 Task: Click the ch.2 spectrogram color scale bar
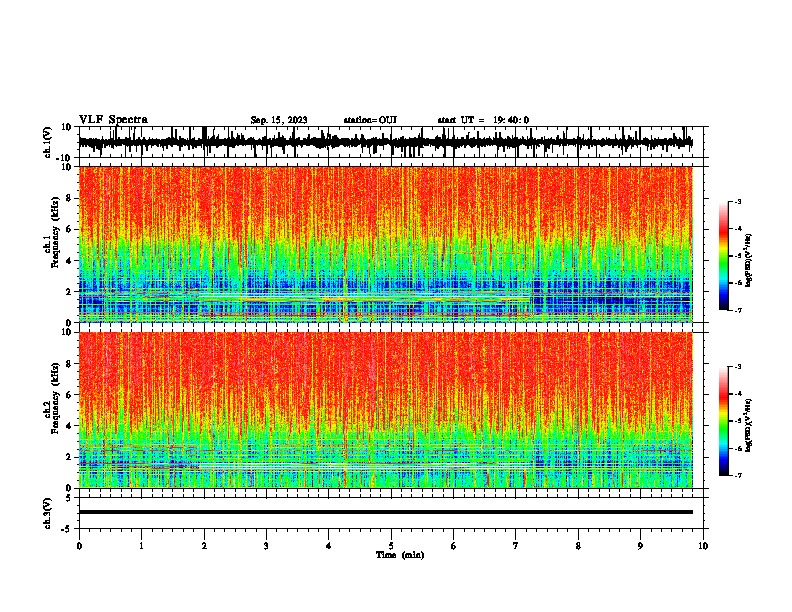click(x=723, y=421)
